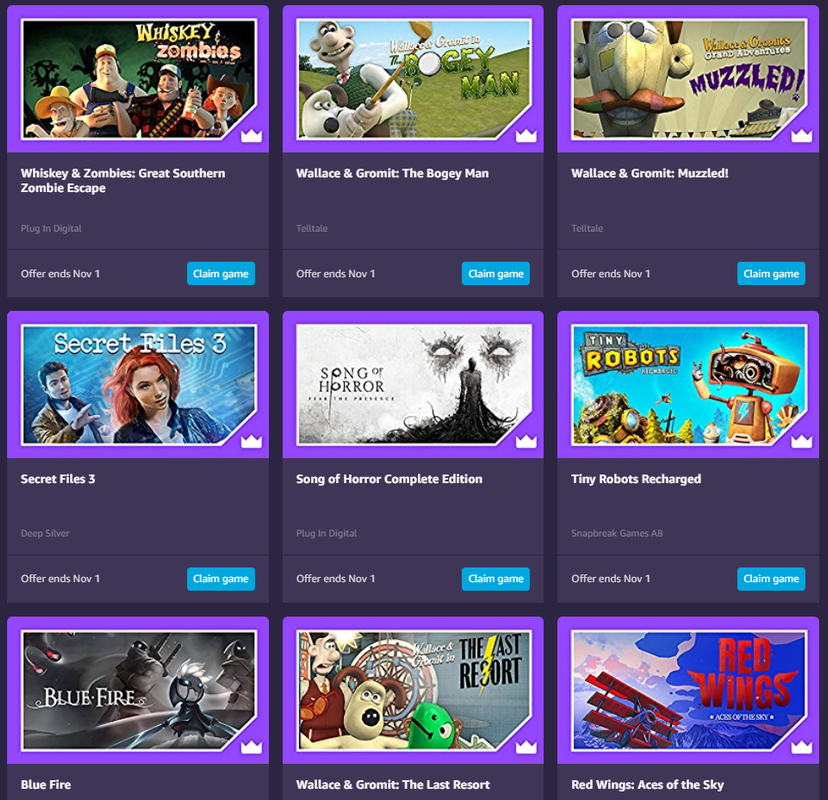Open the Tiny Robots Recharged cover image
This screenshot has width=828, height=800.
(689, 384)
